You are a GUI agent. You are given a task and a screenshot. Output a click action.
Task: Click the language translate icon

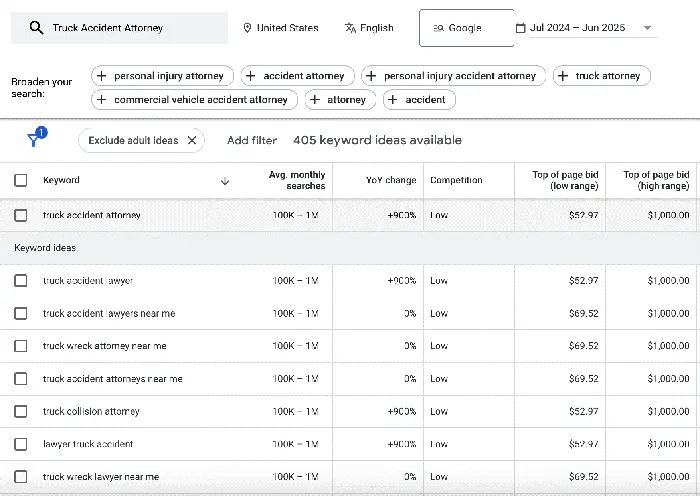coord(350,28)
